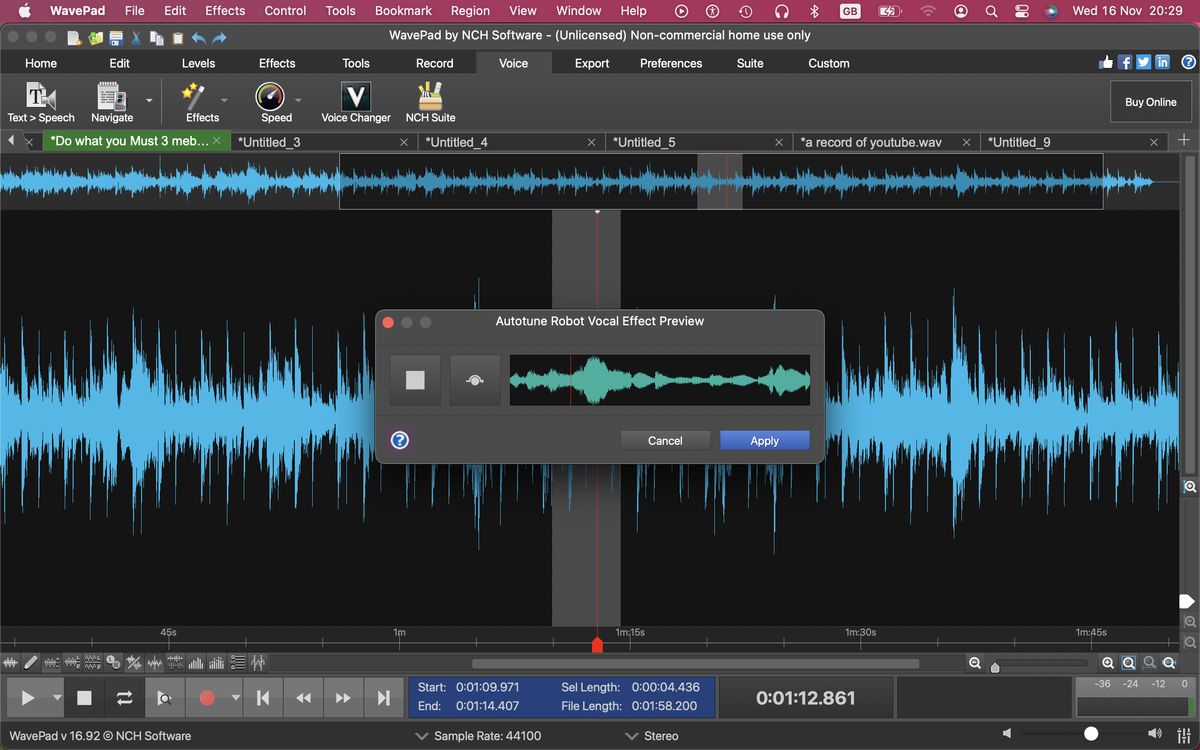Open the Navigate tool
Viewport: 1200px width, 750px height.
(x=113, y=100)
